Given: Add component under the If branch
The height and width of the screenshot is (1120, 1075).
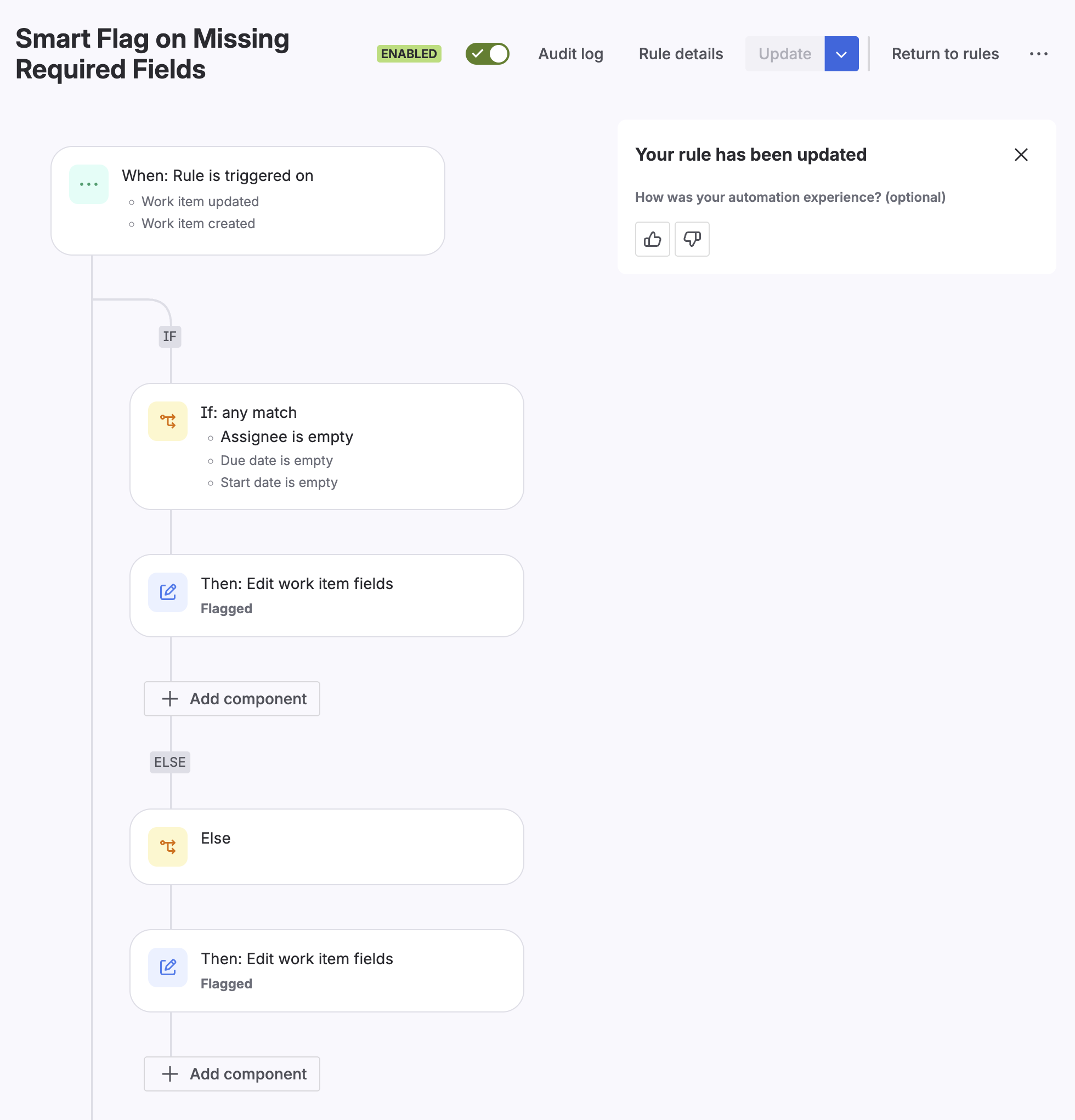Looking at the screenshot, I should (231, 698).
